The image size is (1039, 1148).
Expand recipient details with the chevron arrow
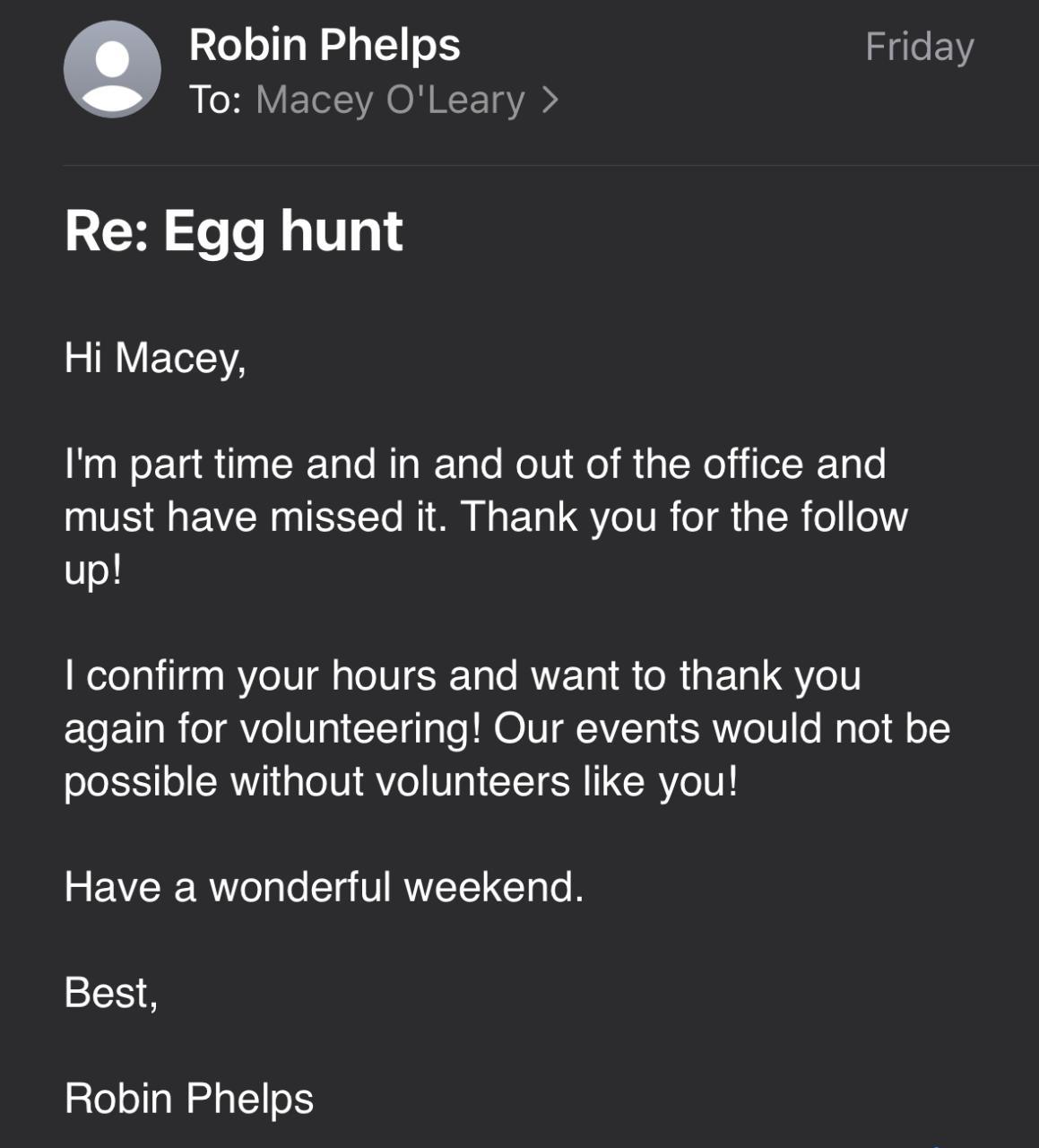[550, 100]
